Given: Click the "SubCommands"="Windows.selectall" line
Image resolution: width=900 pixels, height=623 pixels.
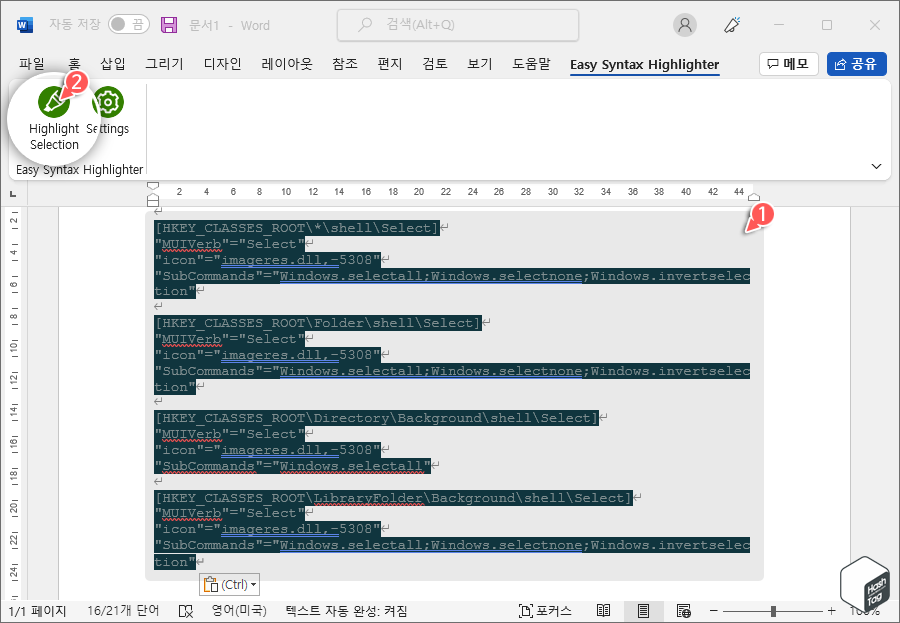Looking at the screenshot, I should click(293, 466).
